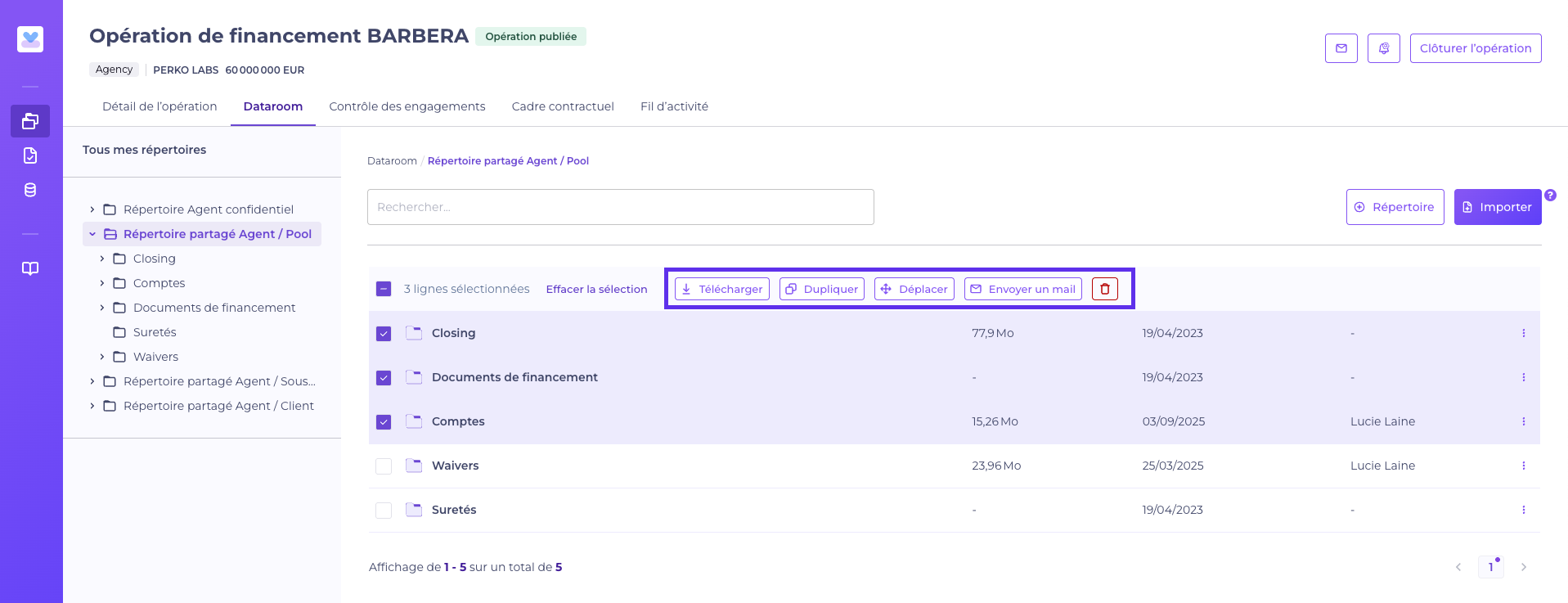This screenshot has height=603, width=1568.
Task: Click the Importer button
Action: (1497, 207)
